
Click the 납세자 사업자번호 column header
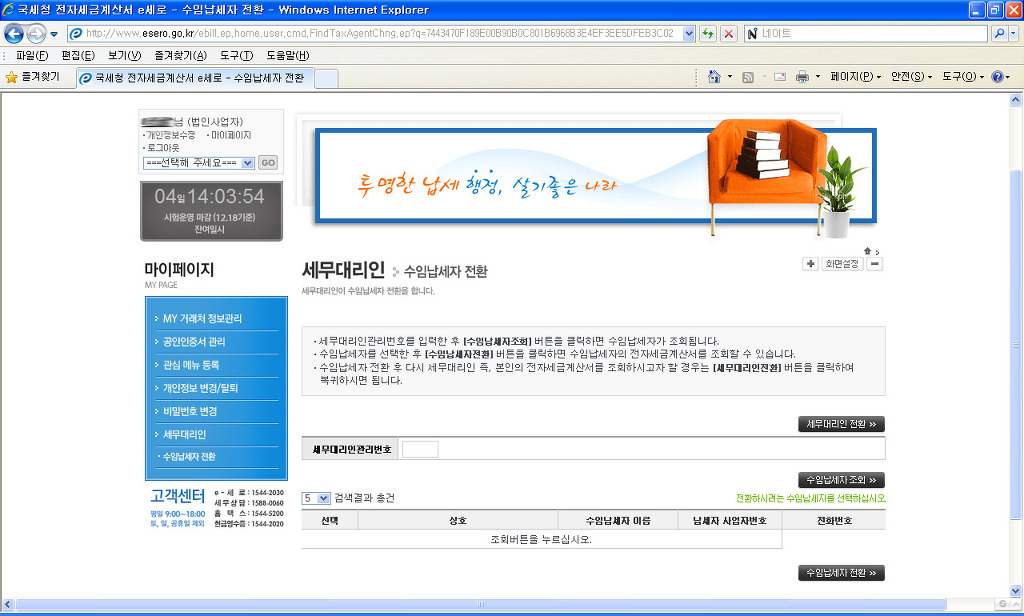(x=730, y=521)
